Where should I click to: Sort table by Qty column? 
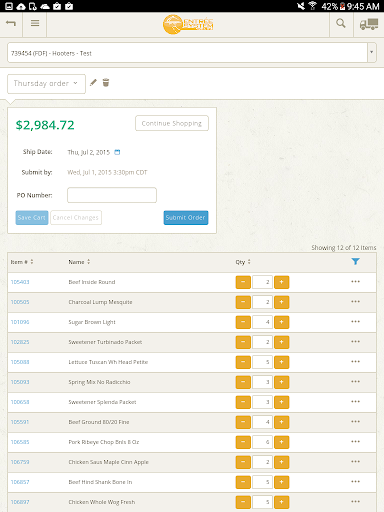tap(243, 262)
